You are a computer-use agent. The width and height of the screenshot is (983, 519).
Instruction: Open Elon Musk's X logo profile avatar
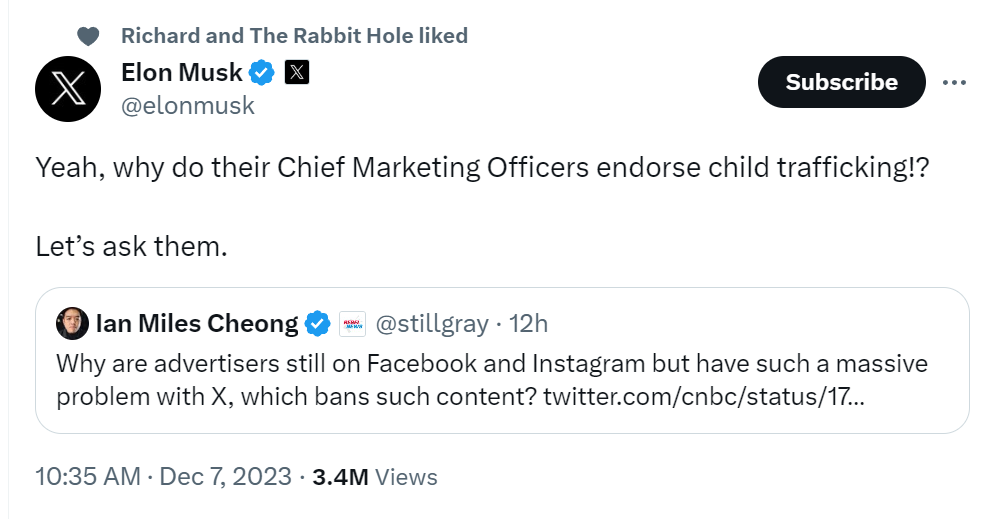click(x=68, y=89)
